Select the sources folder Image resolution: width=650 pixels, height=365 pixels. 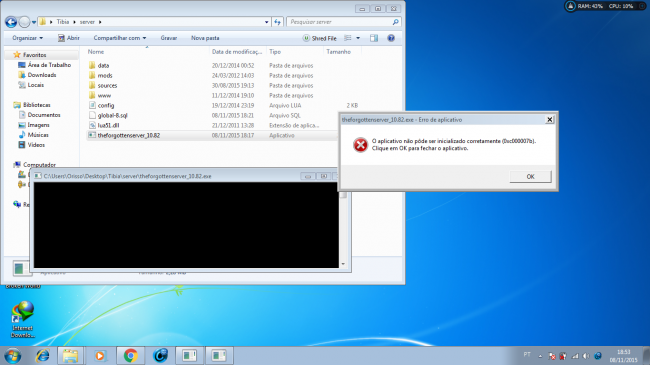pyautogui.click(x=107, y=85)
